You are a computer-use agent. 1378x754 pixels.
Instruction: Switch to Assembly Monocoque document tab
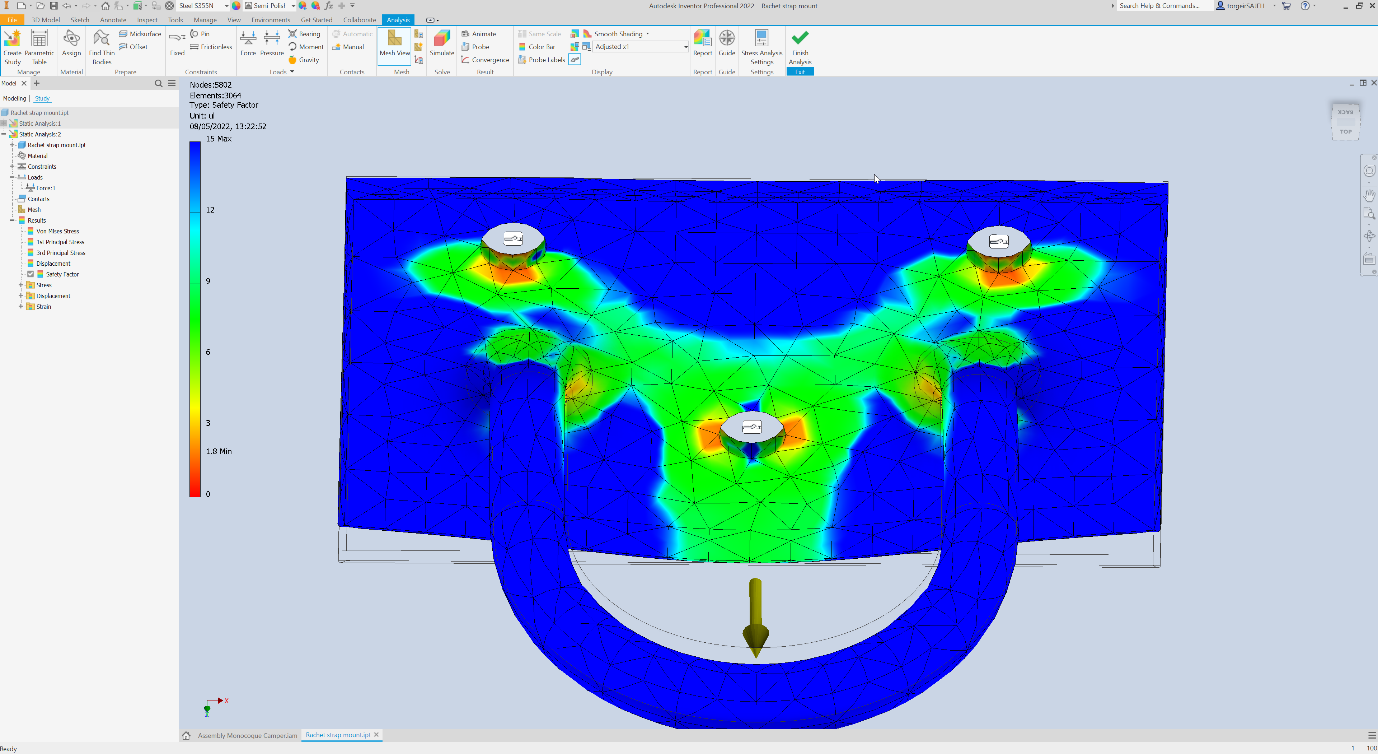pyautogui.click(x=248, y=735)
